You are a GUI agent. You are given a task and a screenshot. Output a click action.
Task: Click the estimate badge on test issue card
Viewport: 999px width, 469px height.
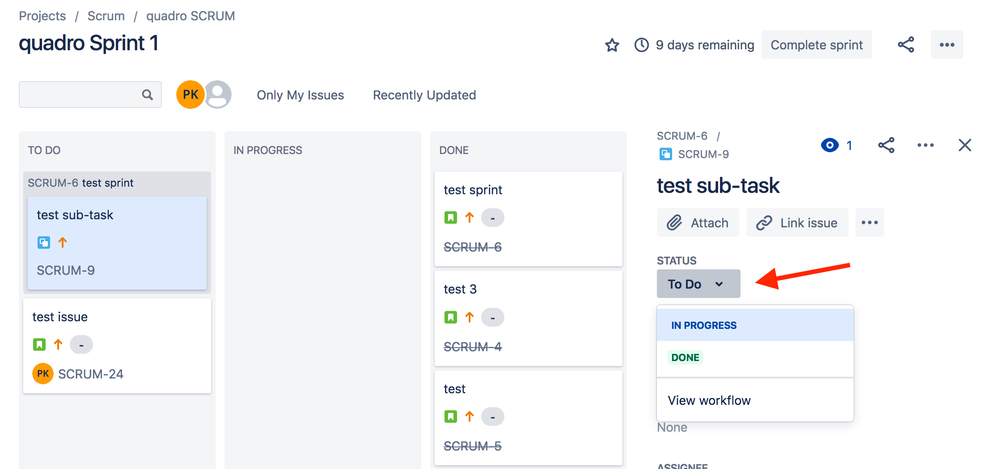coord(81,345)
